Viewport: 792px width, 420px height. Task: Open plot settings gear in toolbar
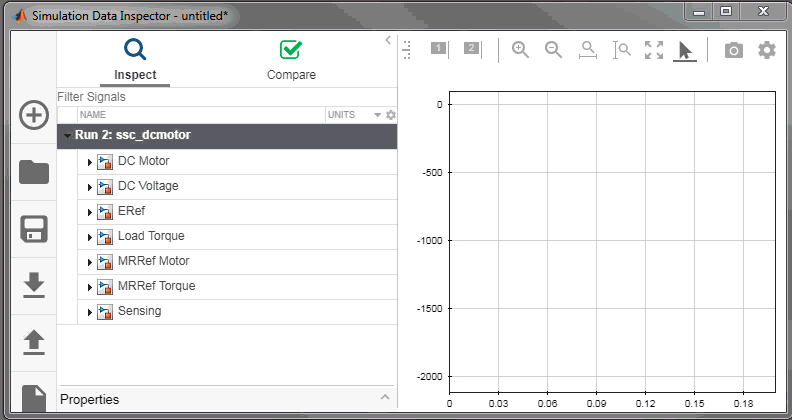pos(766,50)
